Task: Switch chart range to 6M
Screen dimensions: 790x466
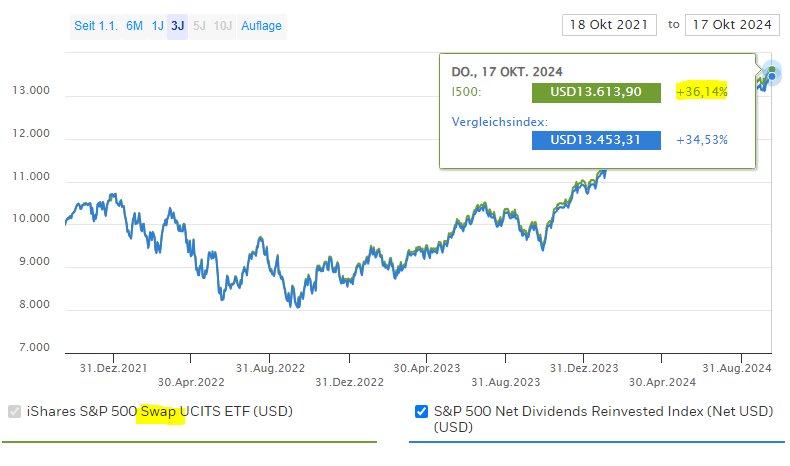Action: pos(135,26)
